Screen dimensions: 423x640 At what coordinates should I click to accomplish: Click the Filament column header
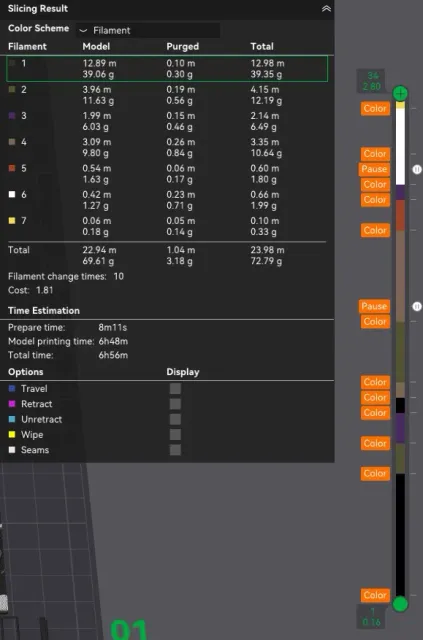coord(27,47)
